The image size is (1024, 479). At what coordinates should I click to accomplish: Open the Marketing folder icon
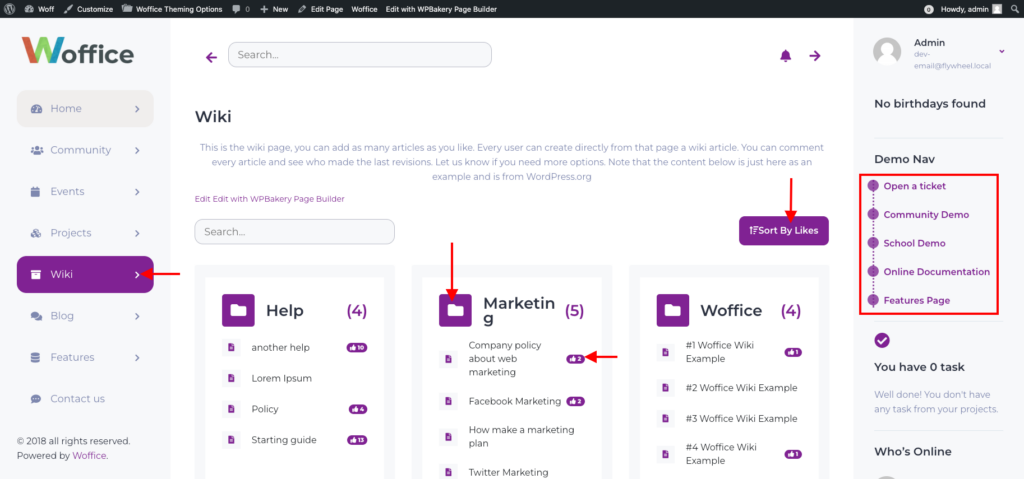pos(455,310)
